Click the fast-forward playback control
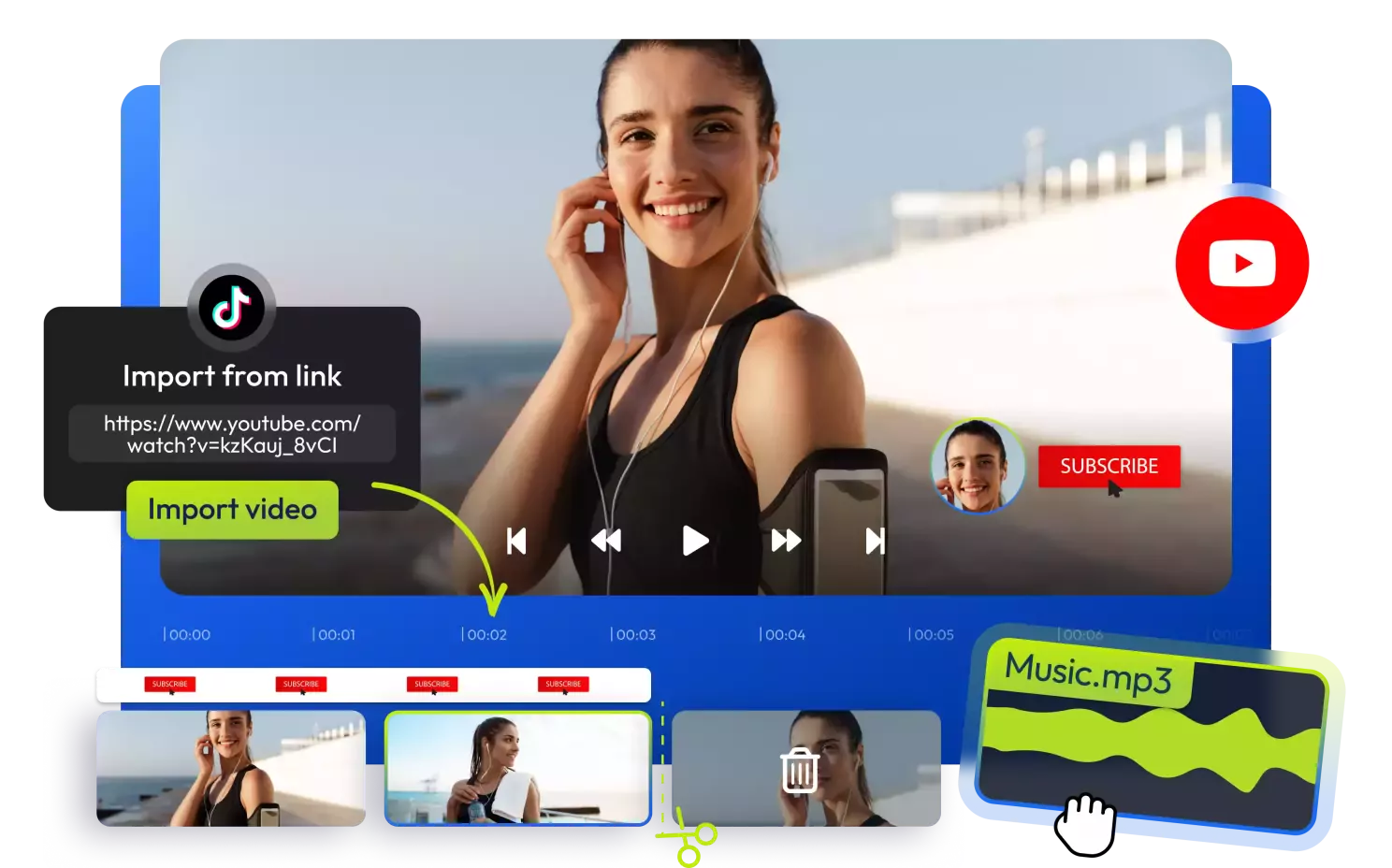Image resolution: width=1392 pixels, height=868 pixels. point(786,541)
